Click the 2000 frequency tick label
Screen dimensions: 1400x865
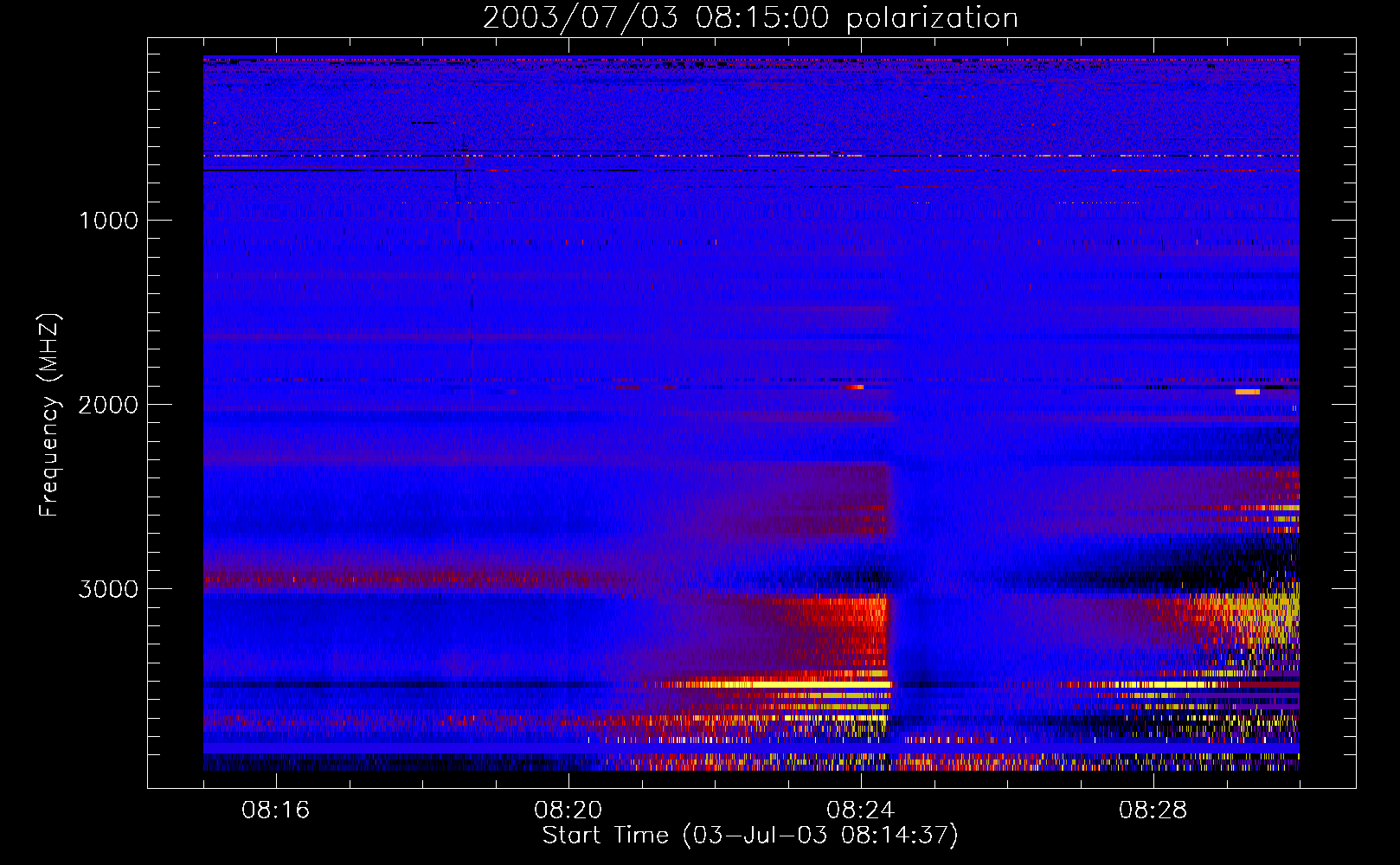coord(108,405)
